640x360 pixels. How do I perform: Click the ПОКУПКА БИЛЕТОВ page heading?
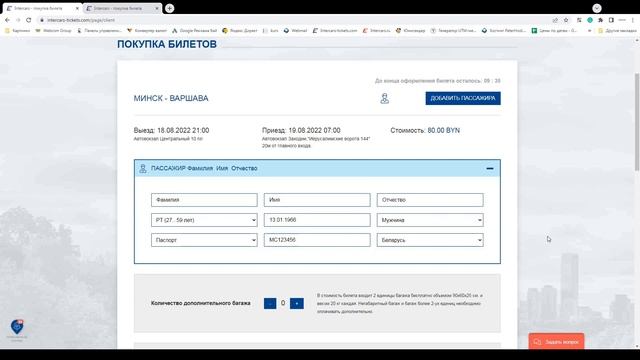pos(167,44)
